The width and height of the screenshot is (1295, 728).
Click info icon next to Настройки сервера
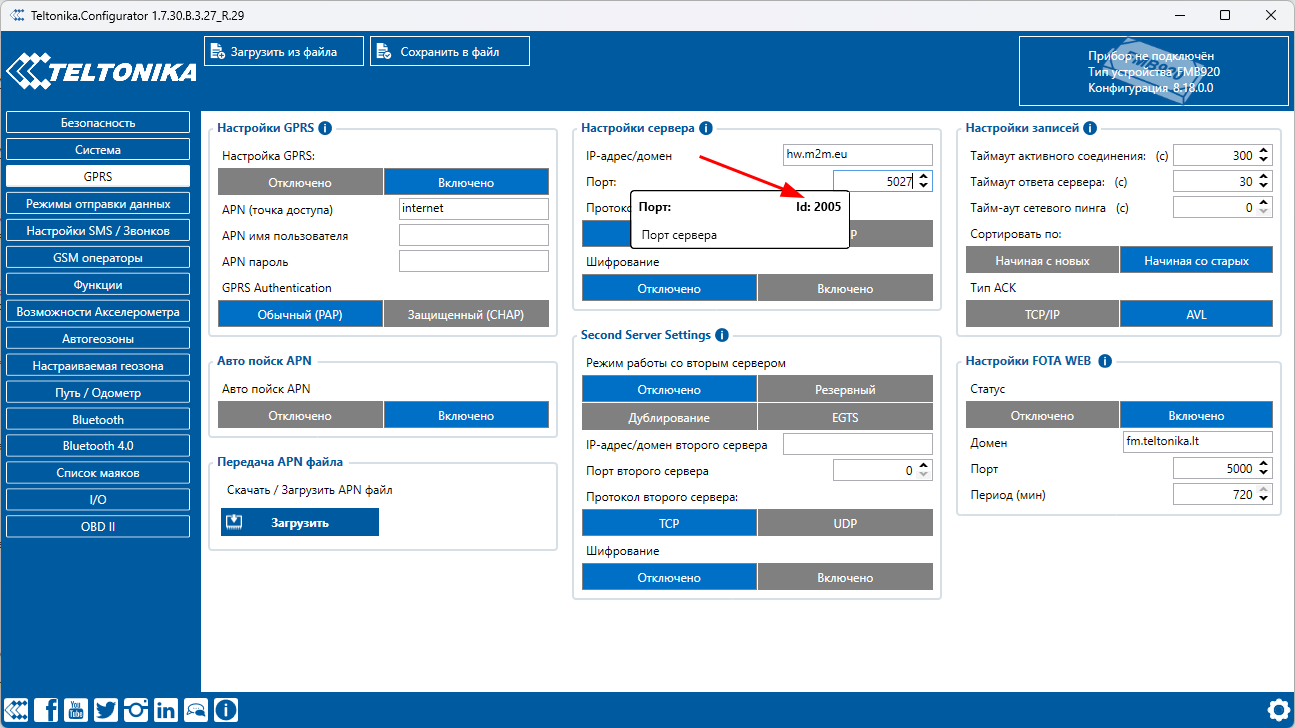coord(706,128)
